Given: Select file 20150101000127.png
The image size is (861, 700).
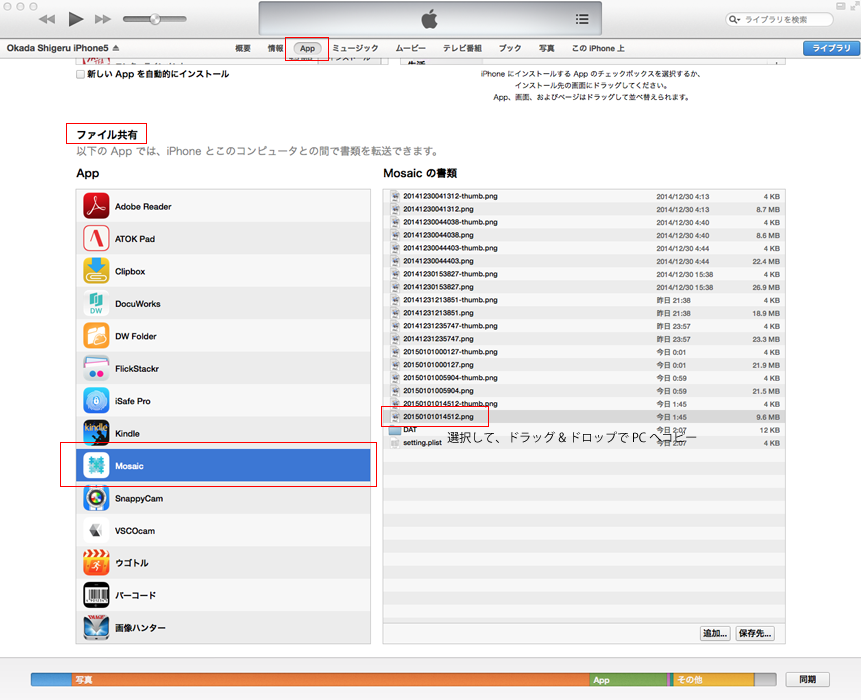Looking at the screenshot, I should click(438, 365).
